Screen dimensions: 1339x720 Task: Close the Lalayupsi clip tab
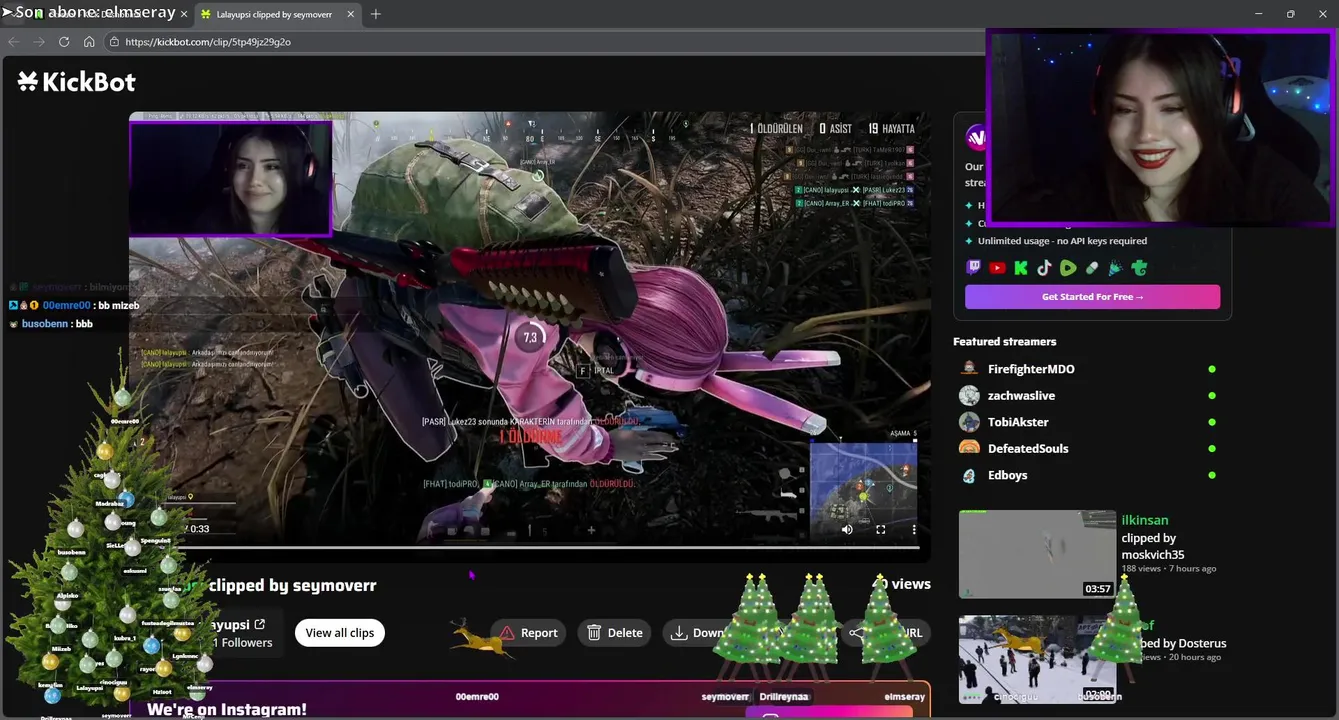350,14
